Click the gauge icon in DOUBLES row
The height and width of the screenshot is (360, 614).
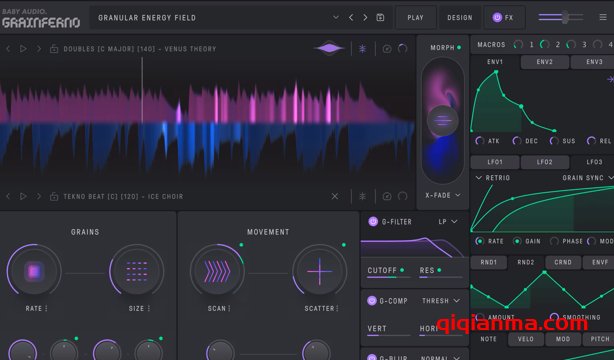(x=387, y=49)
